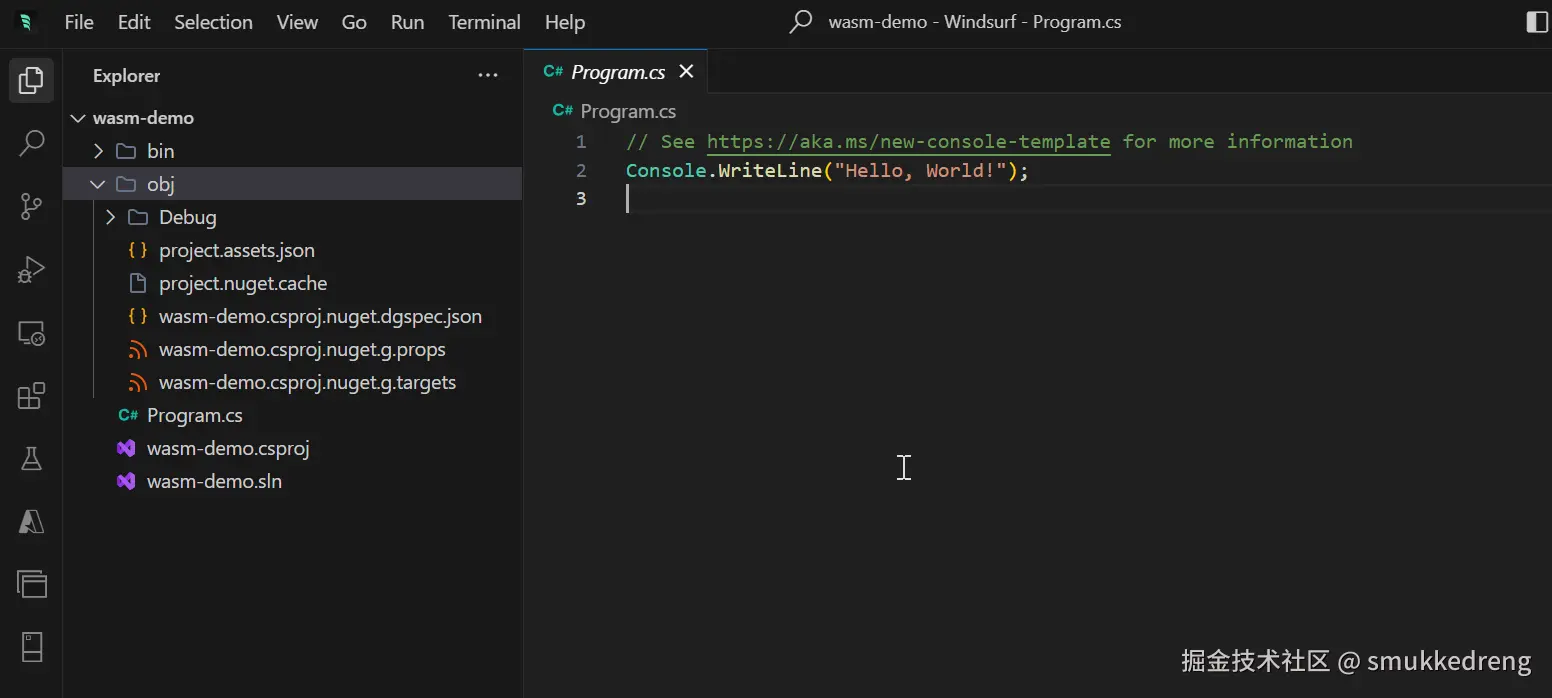Open the Go menu
The width and height of the screenshot is (1552, 698).
354,22
